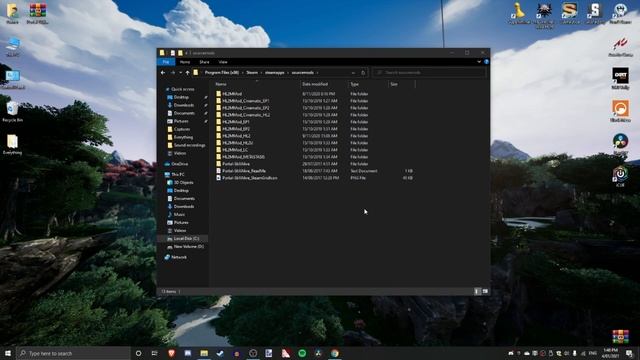Open Windows Start menu
The height and width of the screenshot is (360, 640).
(x=8, y=353)
